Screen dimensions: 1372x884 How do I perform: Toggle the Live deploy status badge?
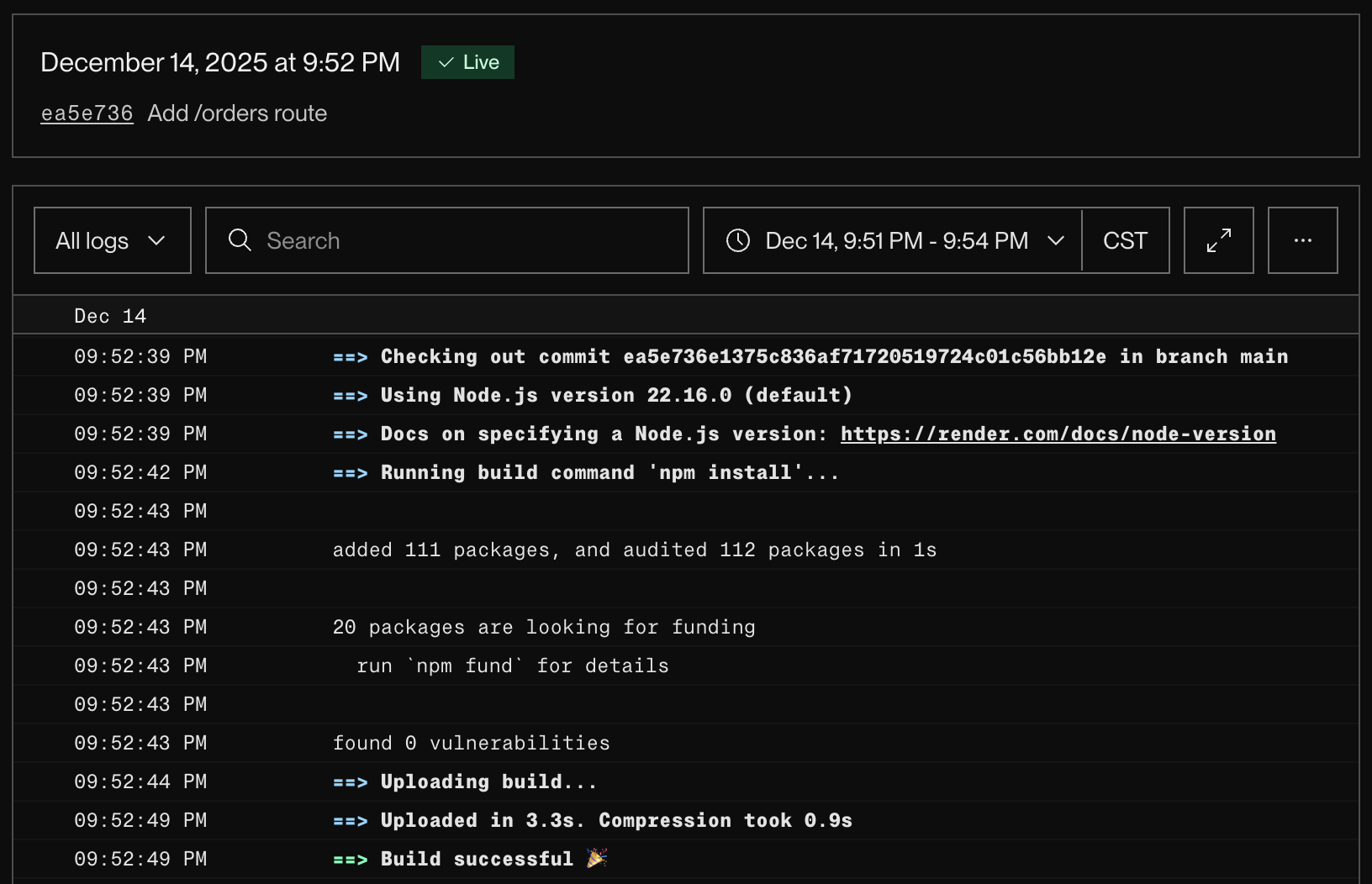tap(467, 61)
